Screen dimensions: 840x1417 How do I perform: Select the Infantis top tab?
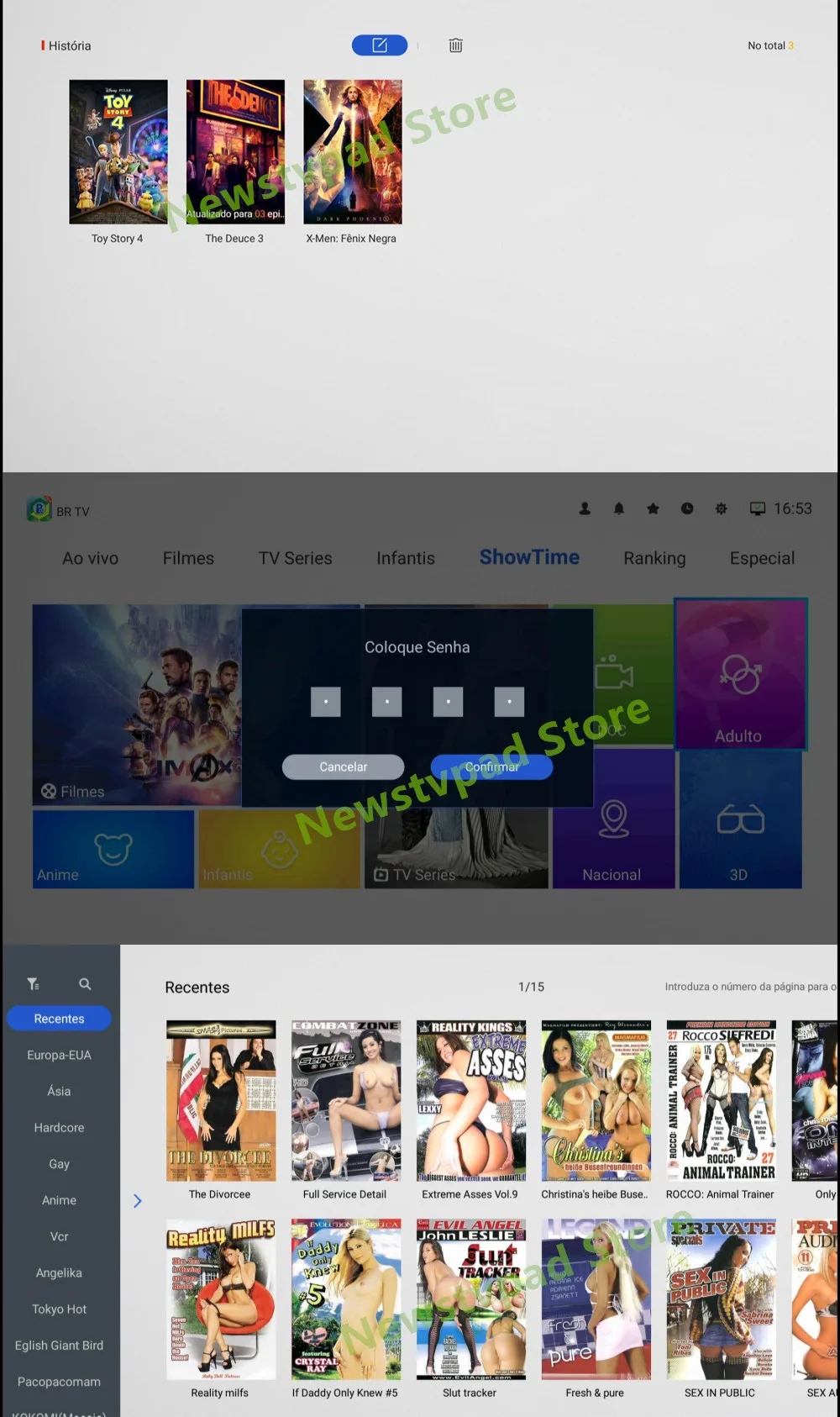(406, 558)
